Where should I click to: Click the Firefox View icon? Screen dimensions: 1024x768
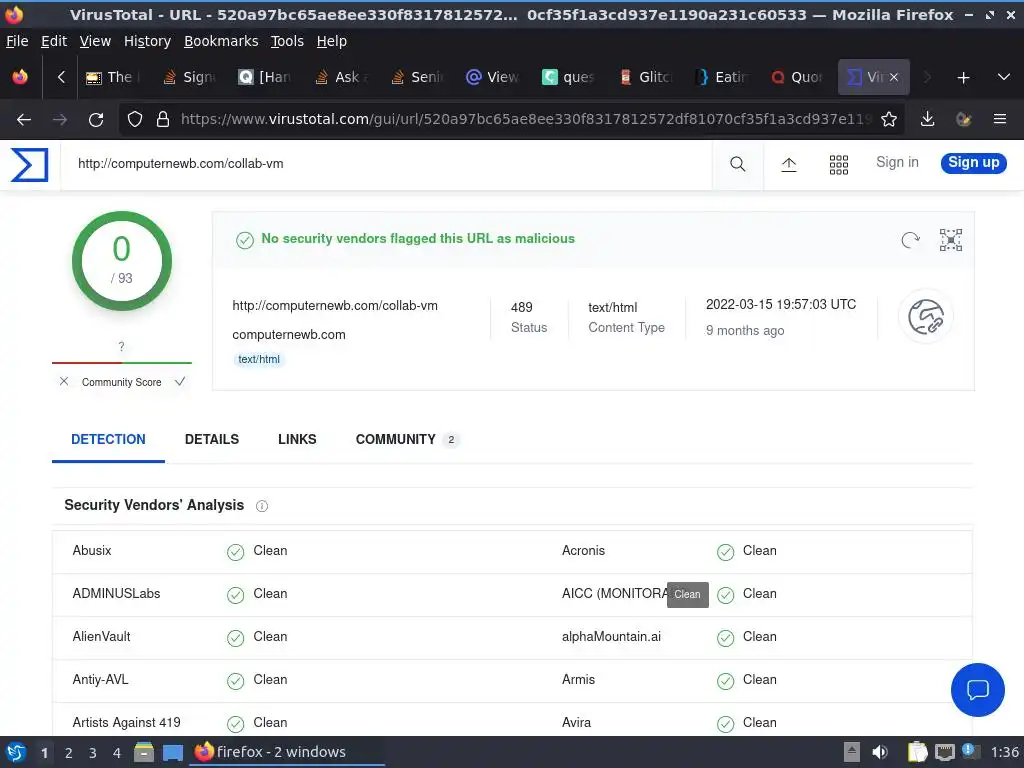pyautogui.click(x=20, y=77)
